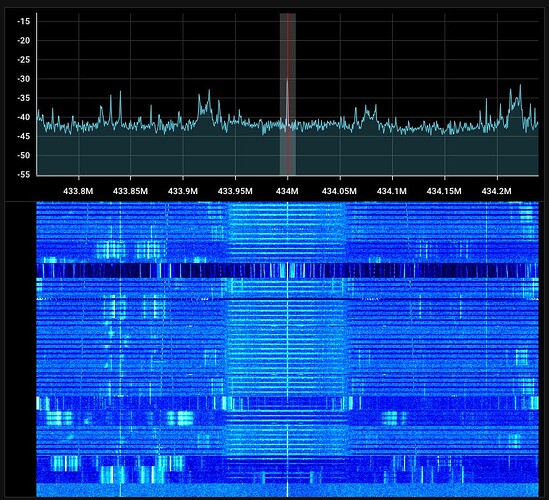The width and height of the screenshot is (549, 500).
Task: Click the 433.8M frequency axis label
Action: click(78, 191)
